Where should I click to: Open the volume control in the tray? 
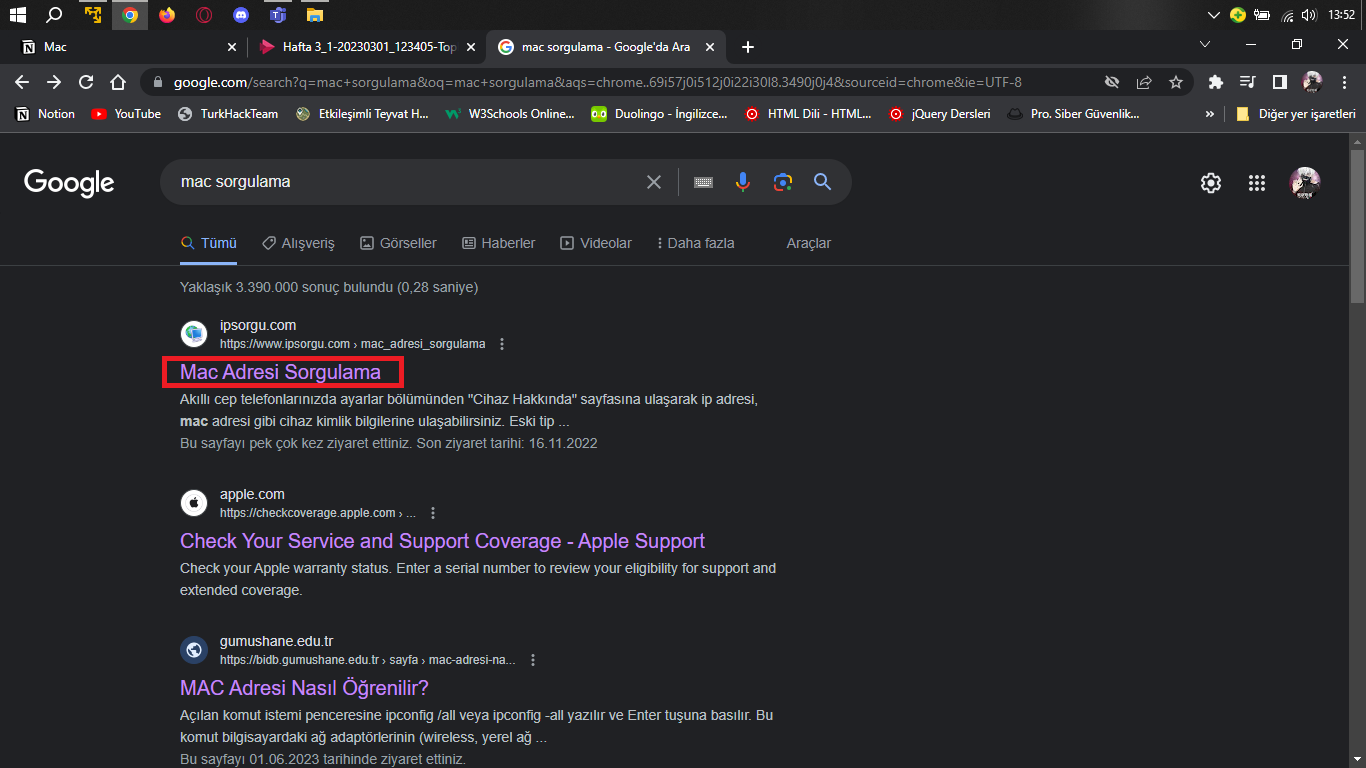click(x=1309, y=15)
